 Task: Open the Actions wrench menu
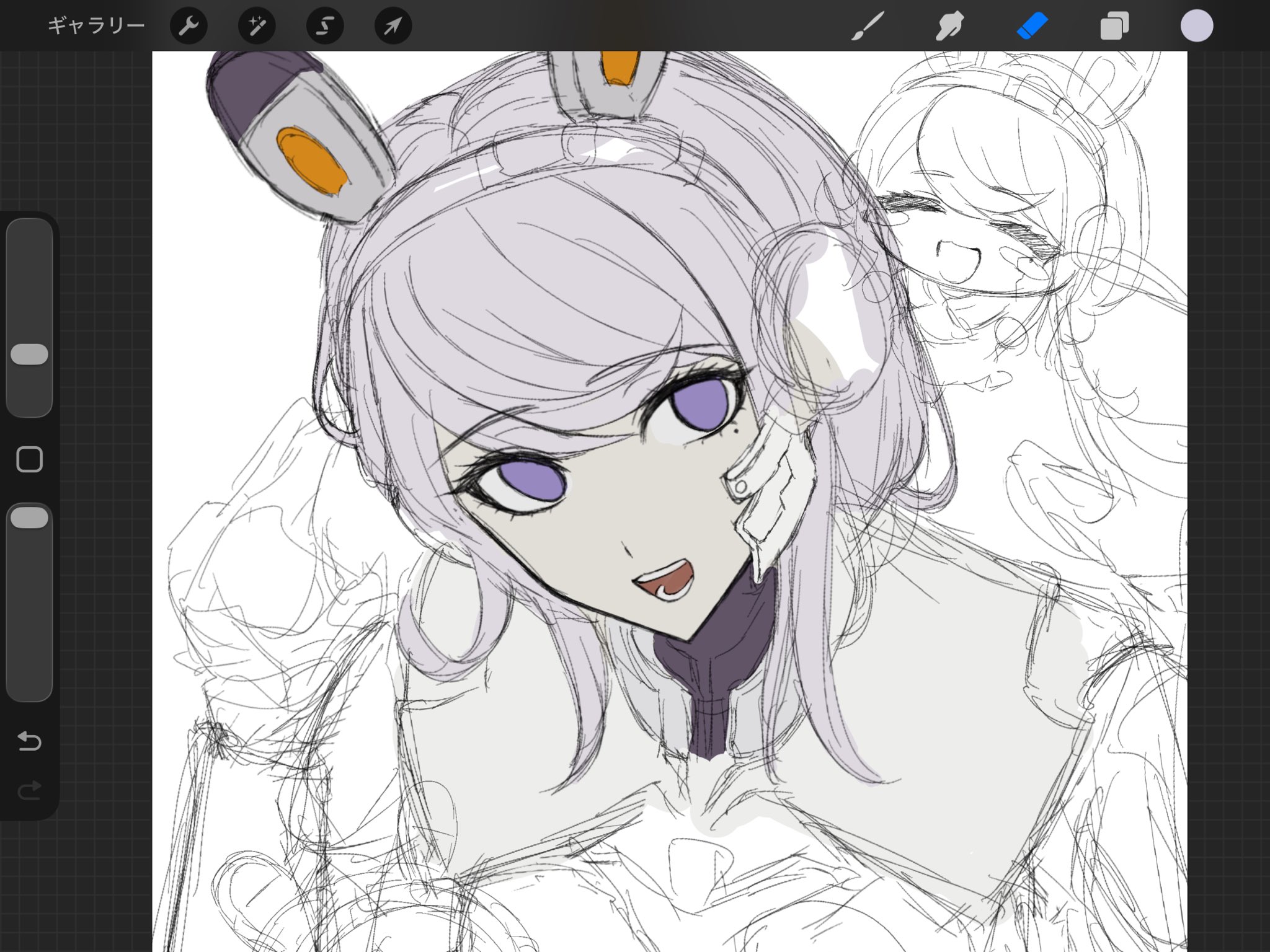189,26
